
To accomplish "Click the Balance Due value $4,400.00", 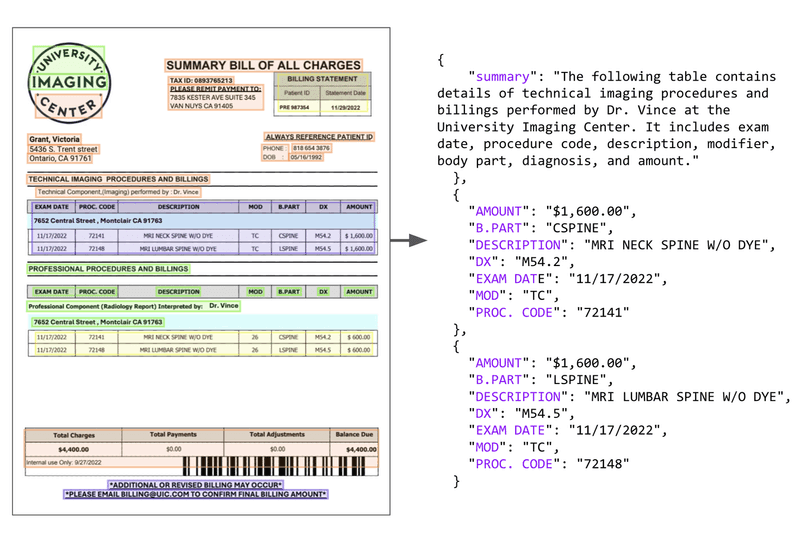I will point(359,450).
